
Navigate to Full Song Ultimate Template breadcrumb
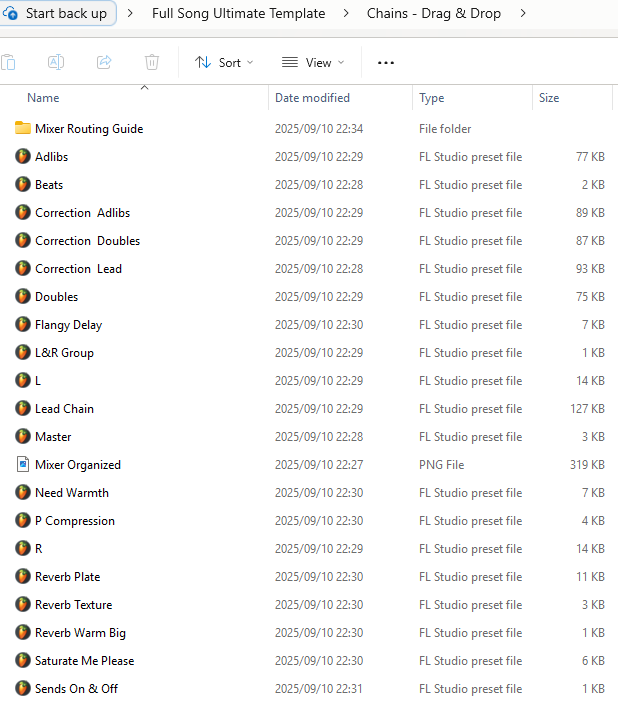[238, 14]
